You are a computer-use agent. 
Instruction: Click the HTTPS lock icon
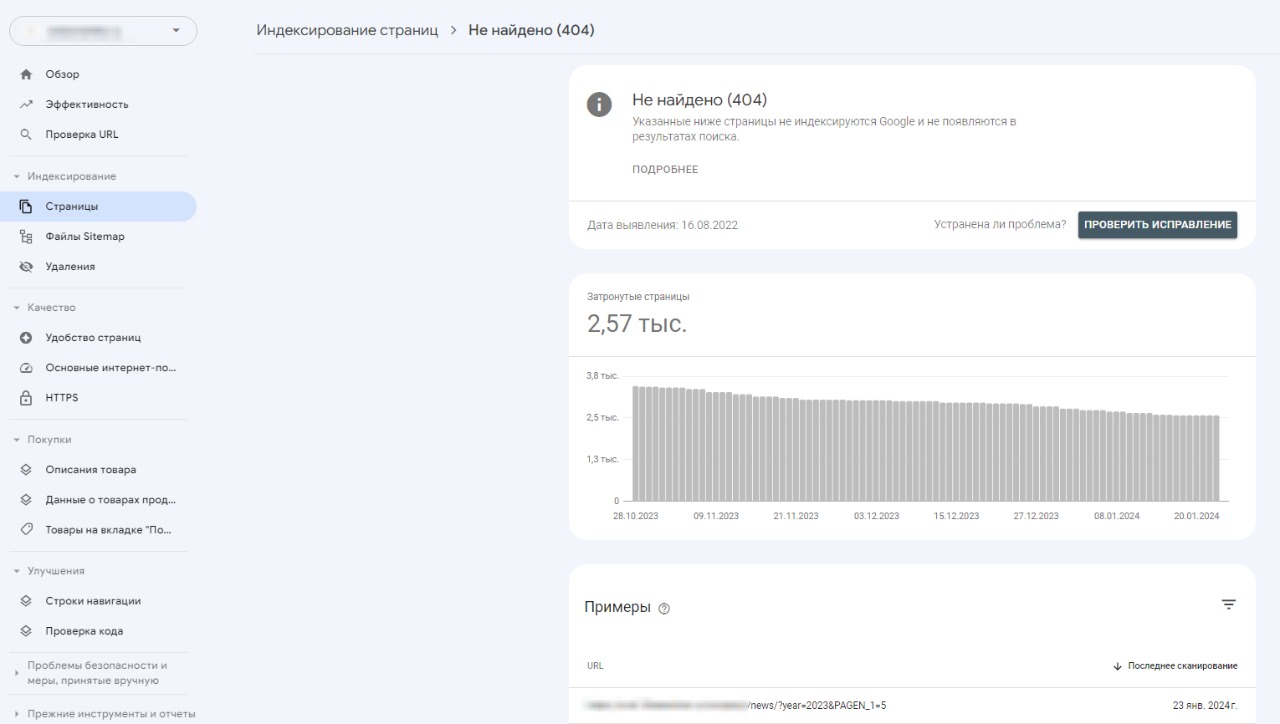(26, 397)
